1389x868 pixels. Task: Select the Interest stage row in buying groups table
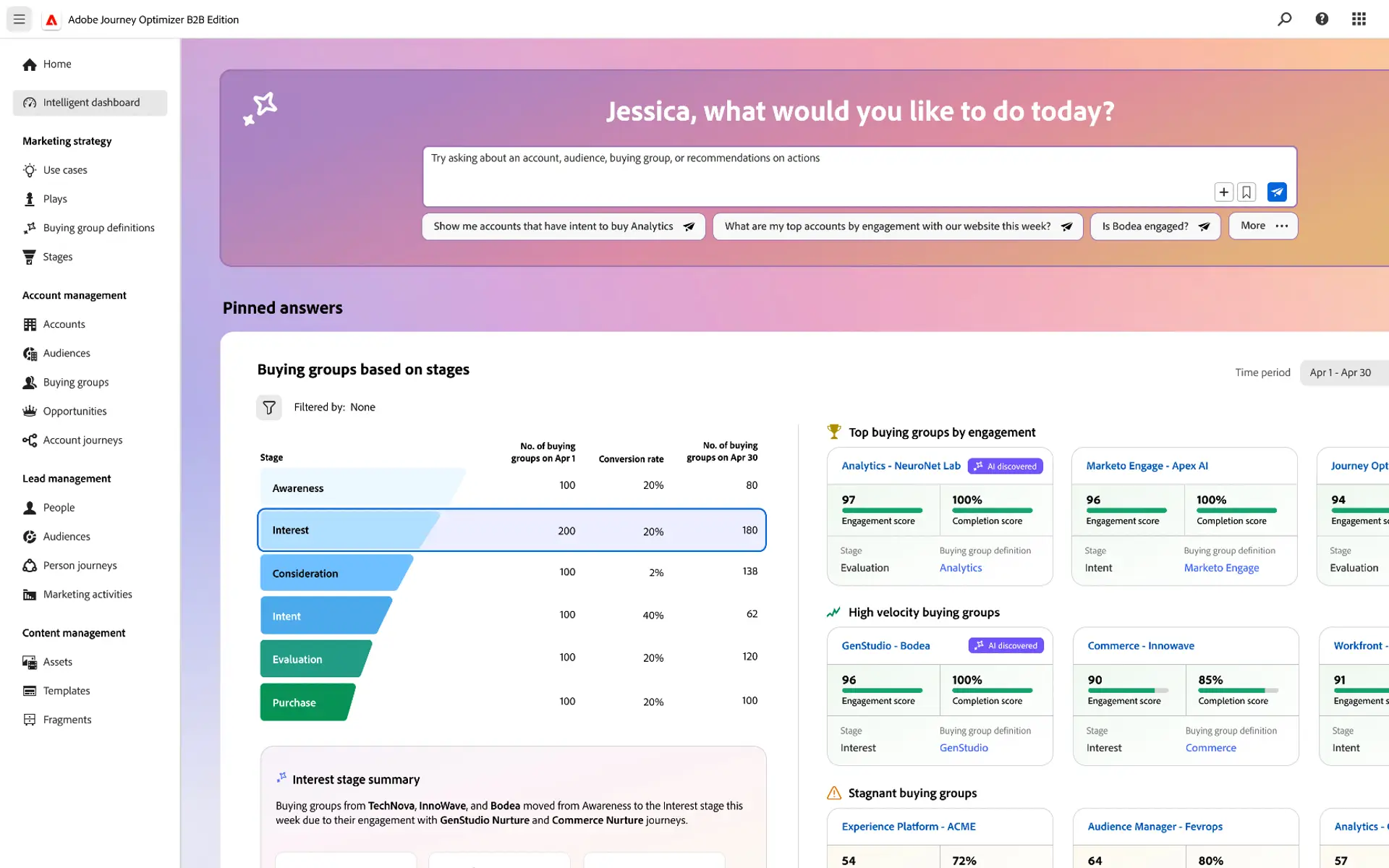tap(512, 530)
